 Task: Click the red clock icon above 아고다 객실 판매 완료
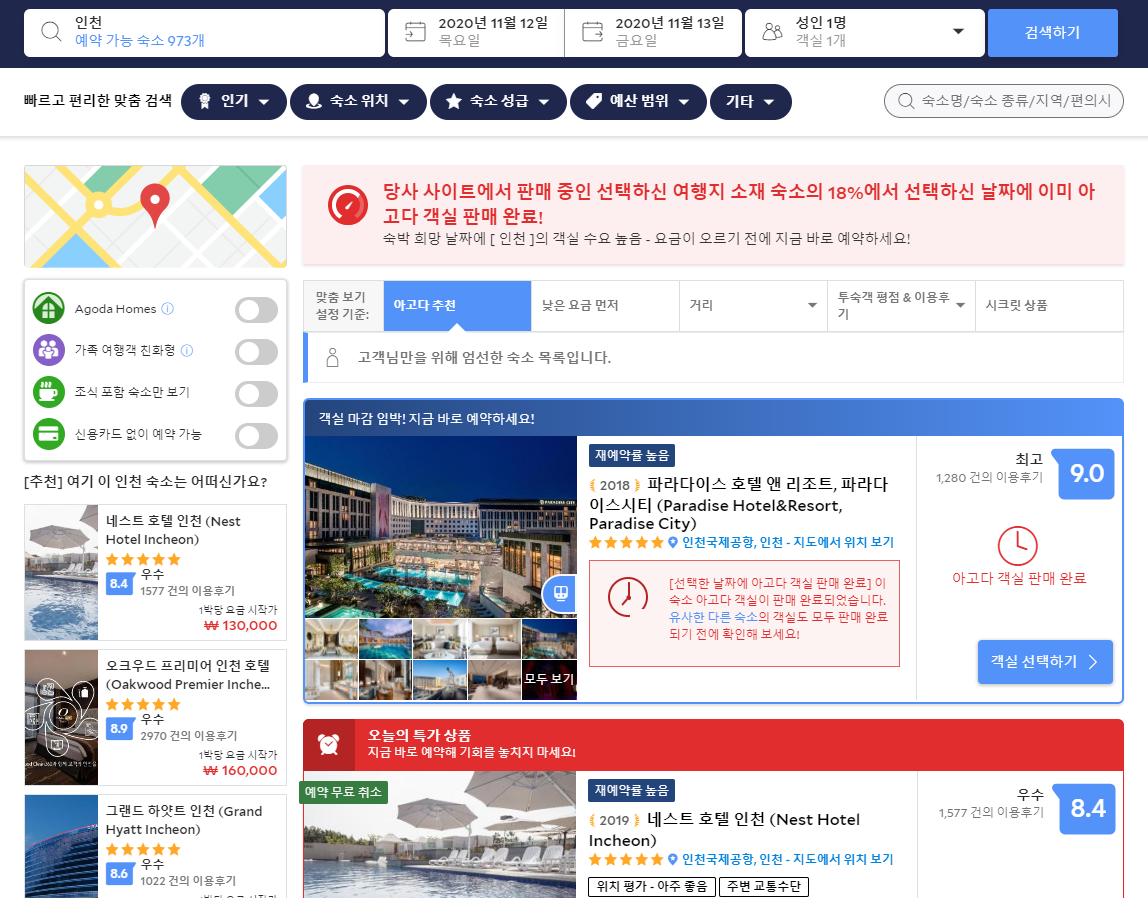[1018, 546]
